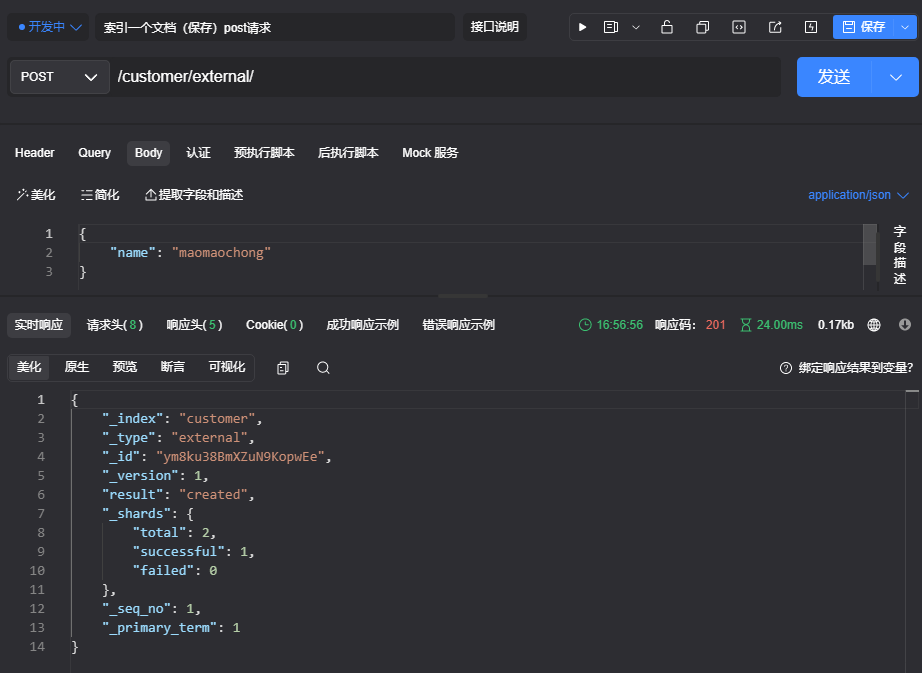Click 美化 beautify above request body

pos(36,195)
